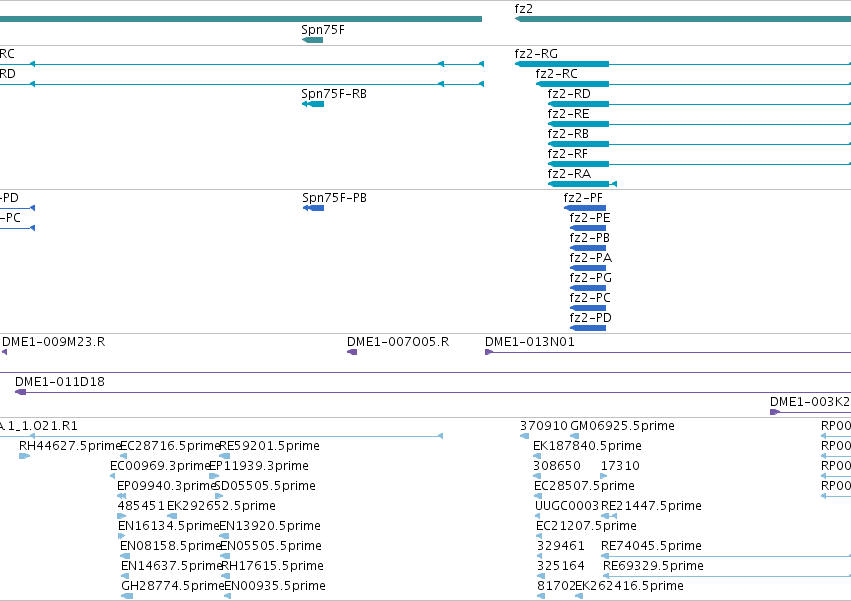Select protein fz2-PB
851x601 pixels.
pos(588,248)
